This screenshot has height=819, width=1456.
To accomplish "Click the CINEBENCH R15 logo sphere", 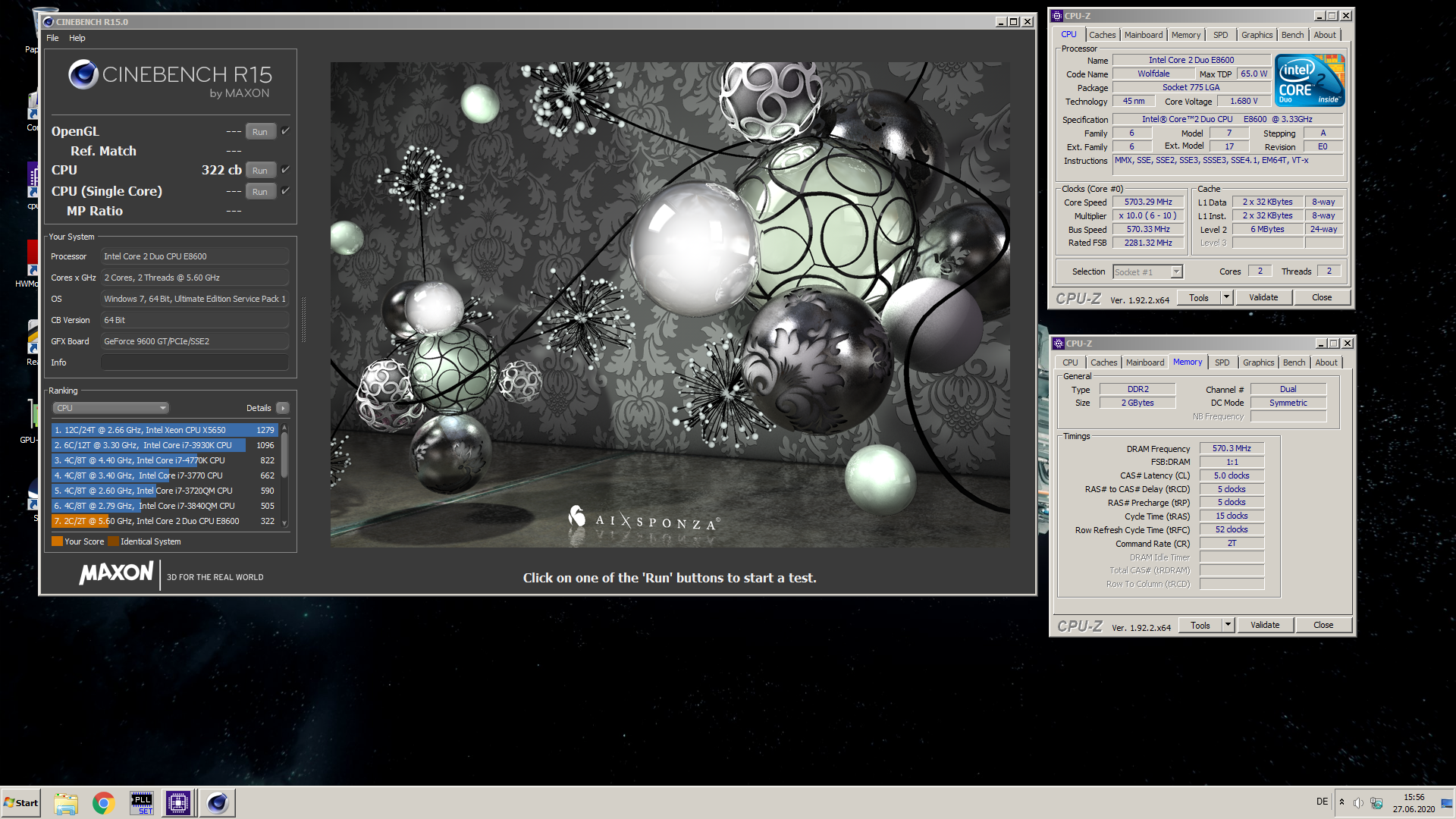I will [x=83, y=74].
